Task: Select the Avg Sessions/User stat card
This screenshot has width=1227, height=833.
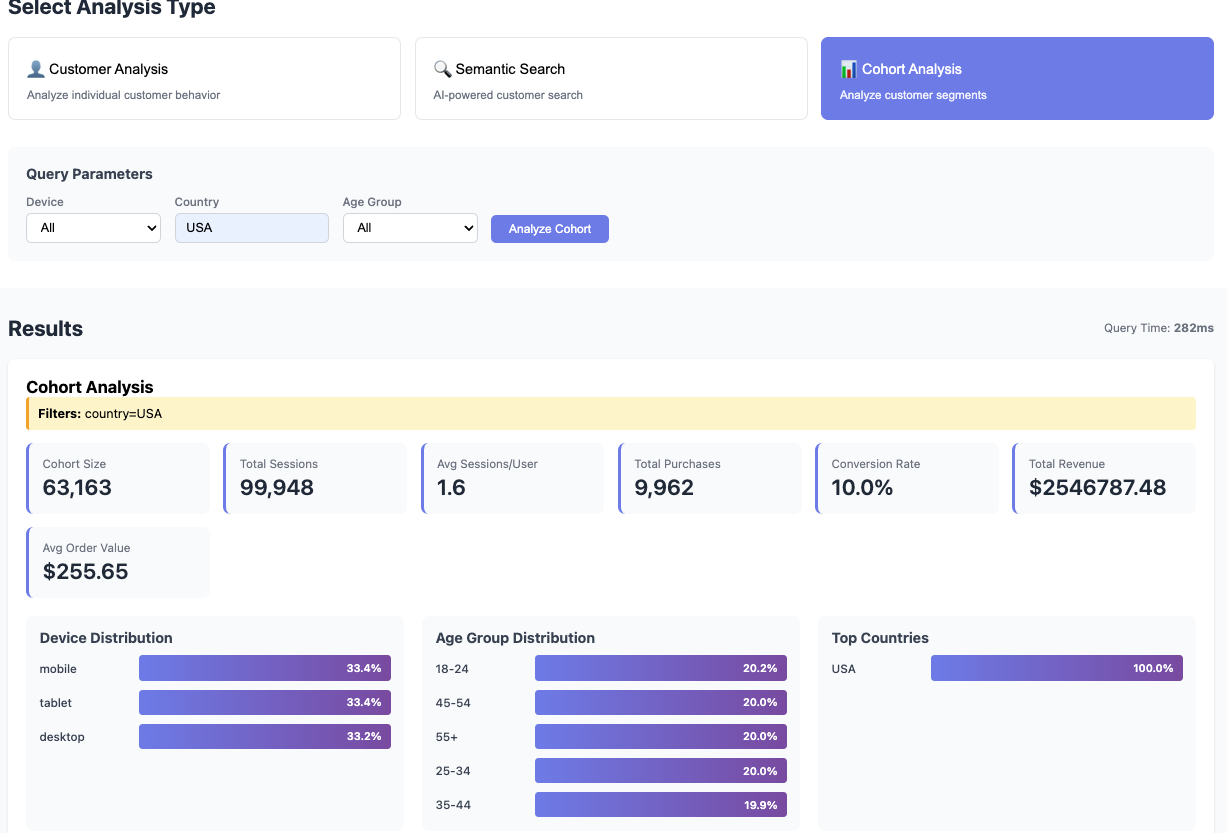Action: (x=512, y=478)
